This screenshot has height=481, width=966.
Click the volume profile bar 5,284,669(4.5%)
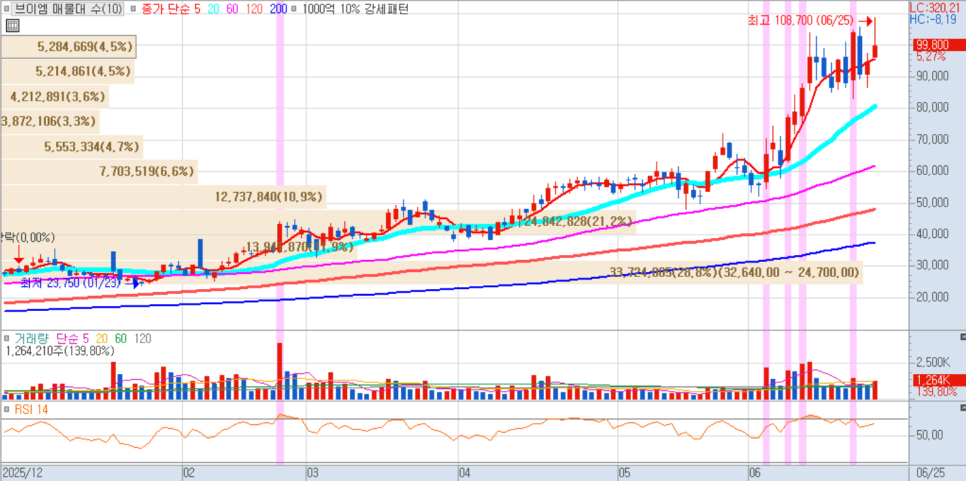point(68,46)
